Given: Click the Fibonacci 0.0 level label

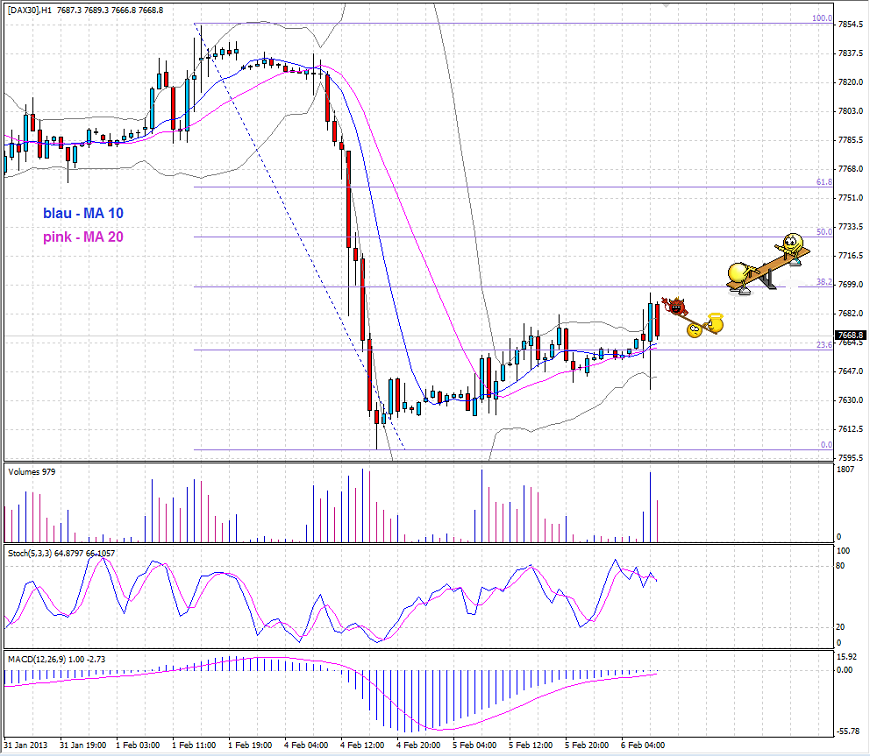Looking at the screenshot, I should tap(825, 444).
